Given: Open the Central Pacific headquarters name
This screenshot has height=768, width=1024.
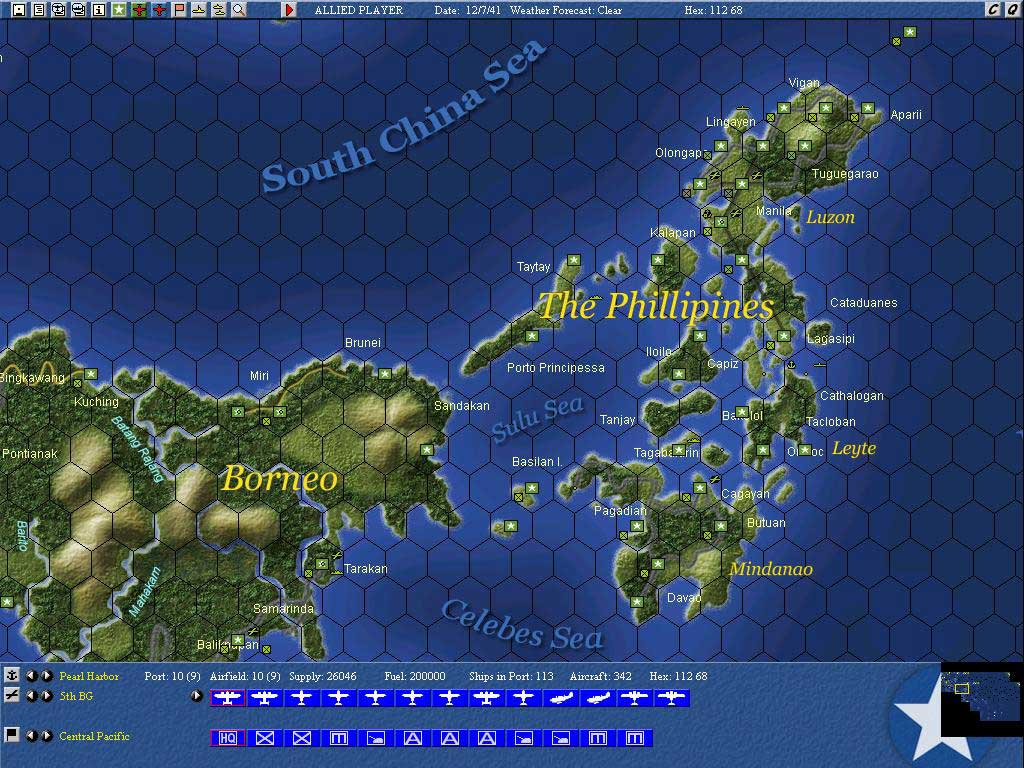Looking at the screenshot, I should pyautogui.click(x=94, y=736).
